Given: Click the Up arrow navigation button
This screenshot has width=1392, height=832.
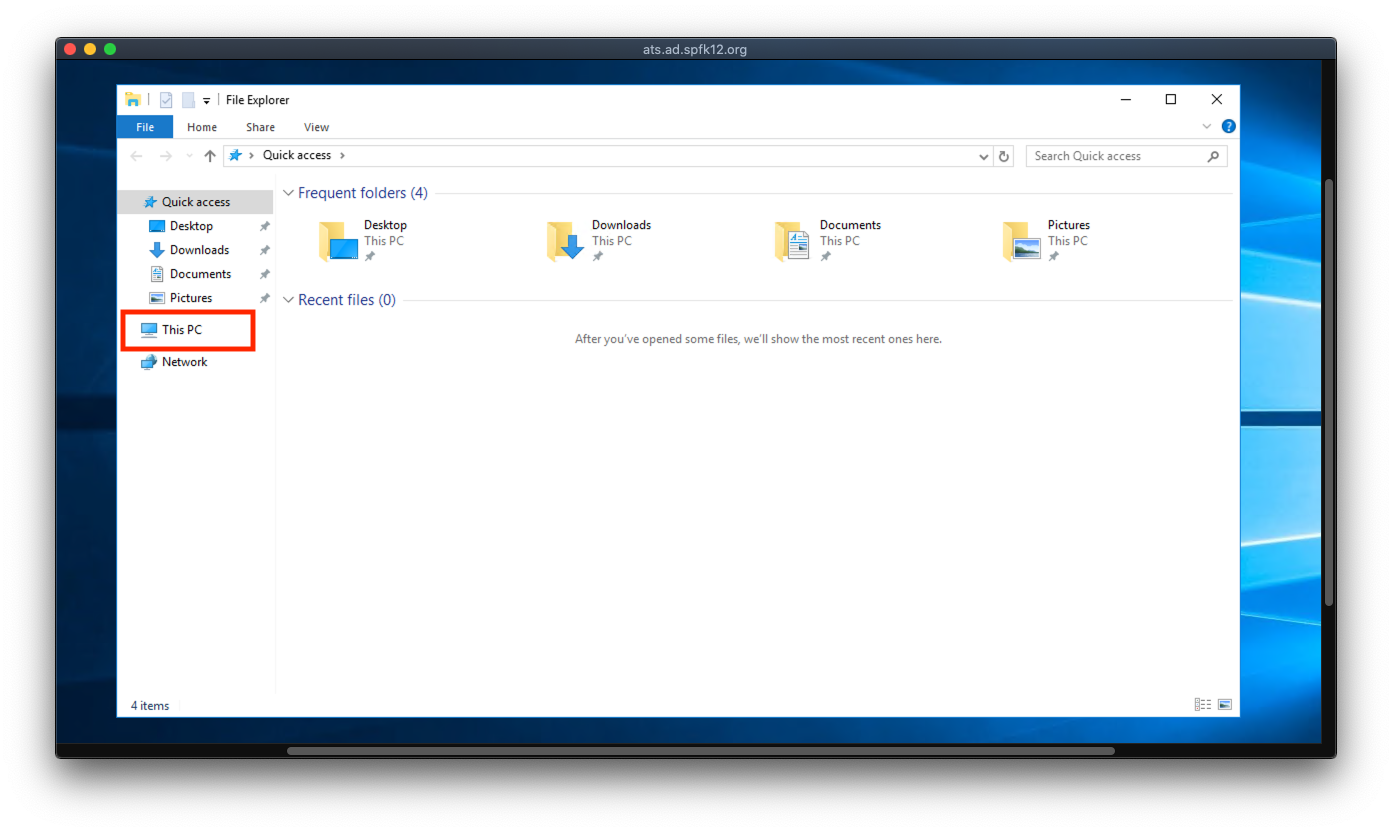Looking at the screenshot, I should point(210,156).
